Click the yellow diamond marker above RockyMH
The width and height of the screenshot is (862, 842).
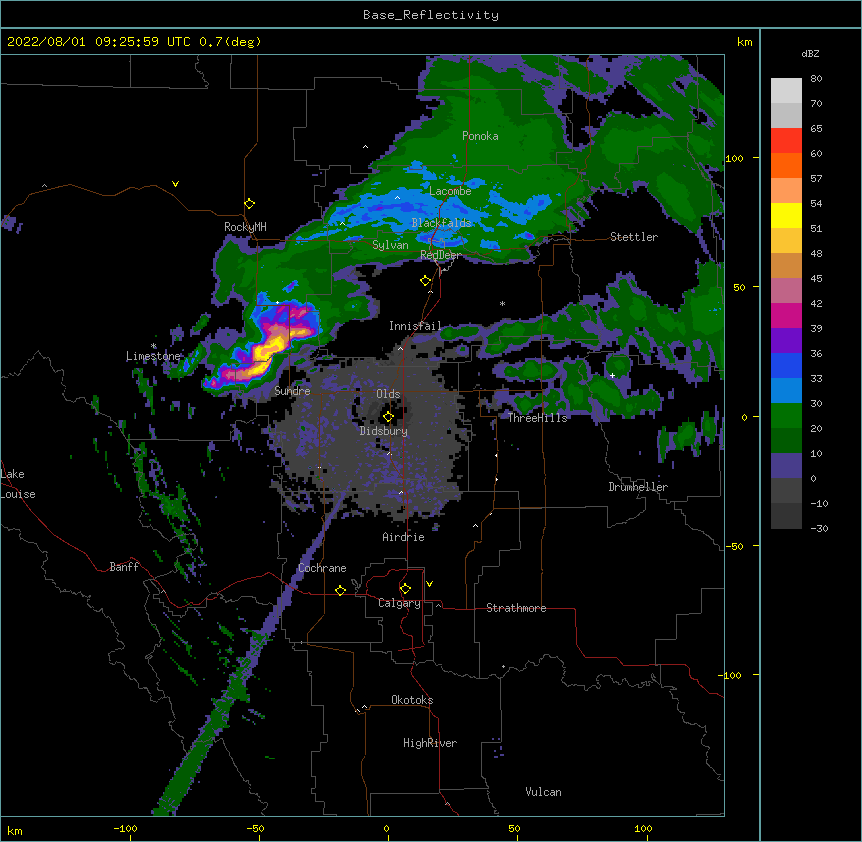tap(250, 204)
